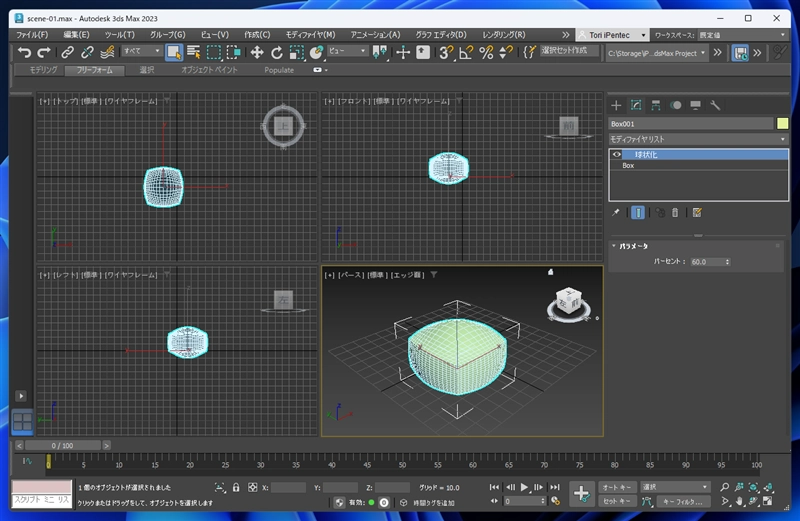Viewport: 800px width, 521px height.
Task: Expand hidden menus with double chevron
Action: click(x=565, y=35)
